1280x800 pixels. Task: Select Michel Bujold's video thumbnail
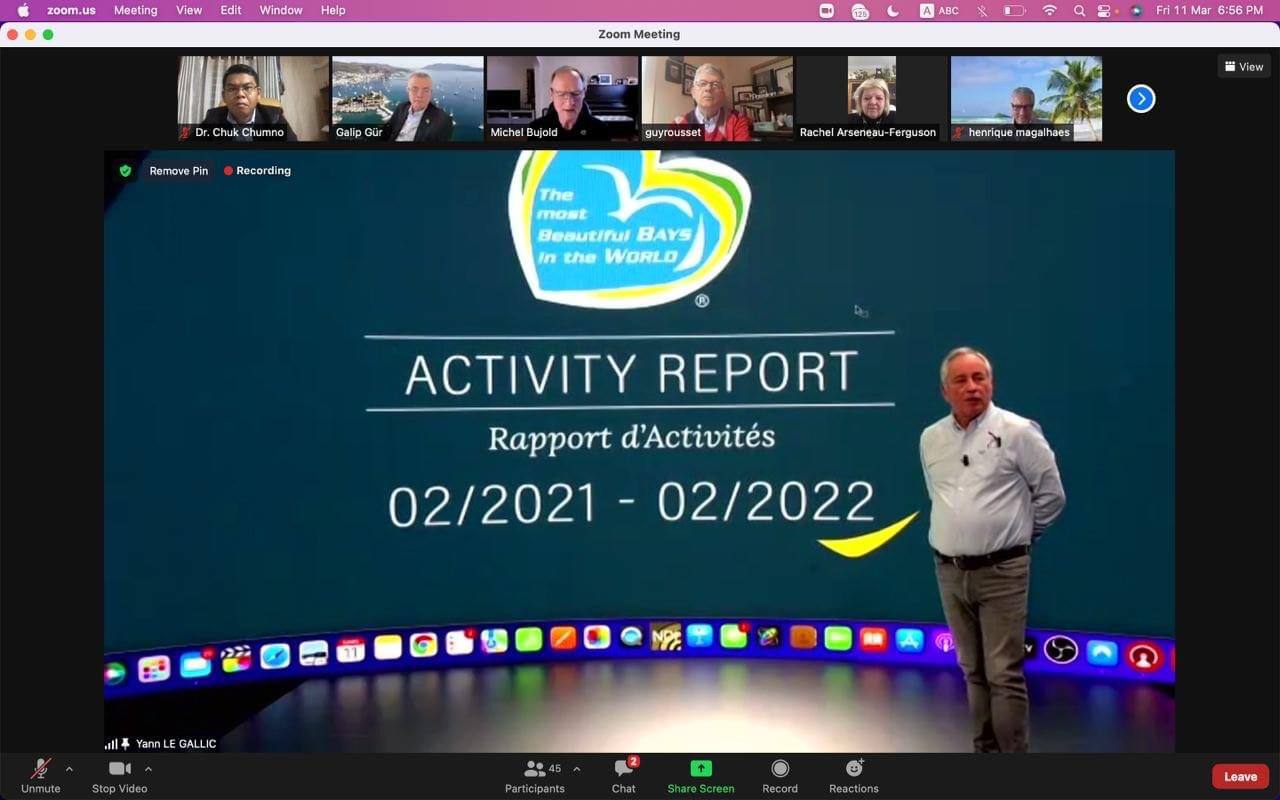pos(562,98)
